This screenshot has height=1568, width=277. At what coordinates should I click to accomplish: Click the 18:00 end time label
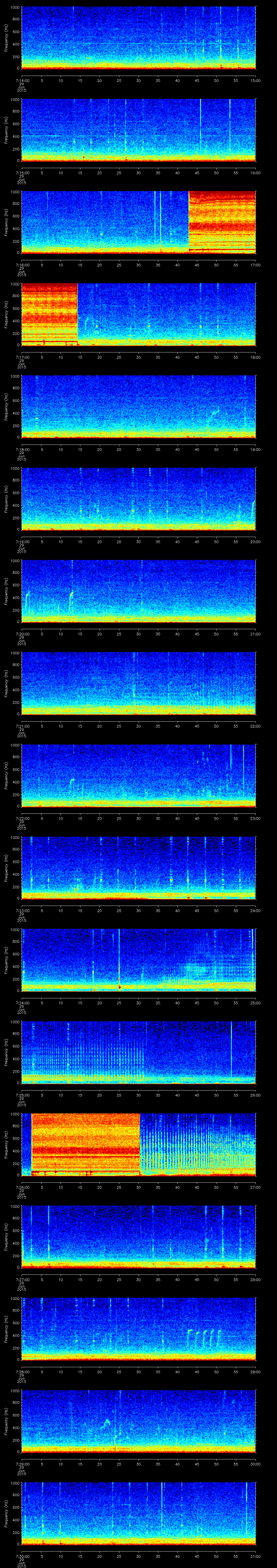pos(255,358)
